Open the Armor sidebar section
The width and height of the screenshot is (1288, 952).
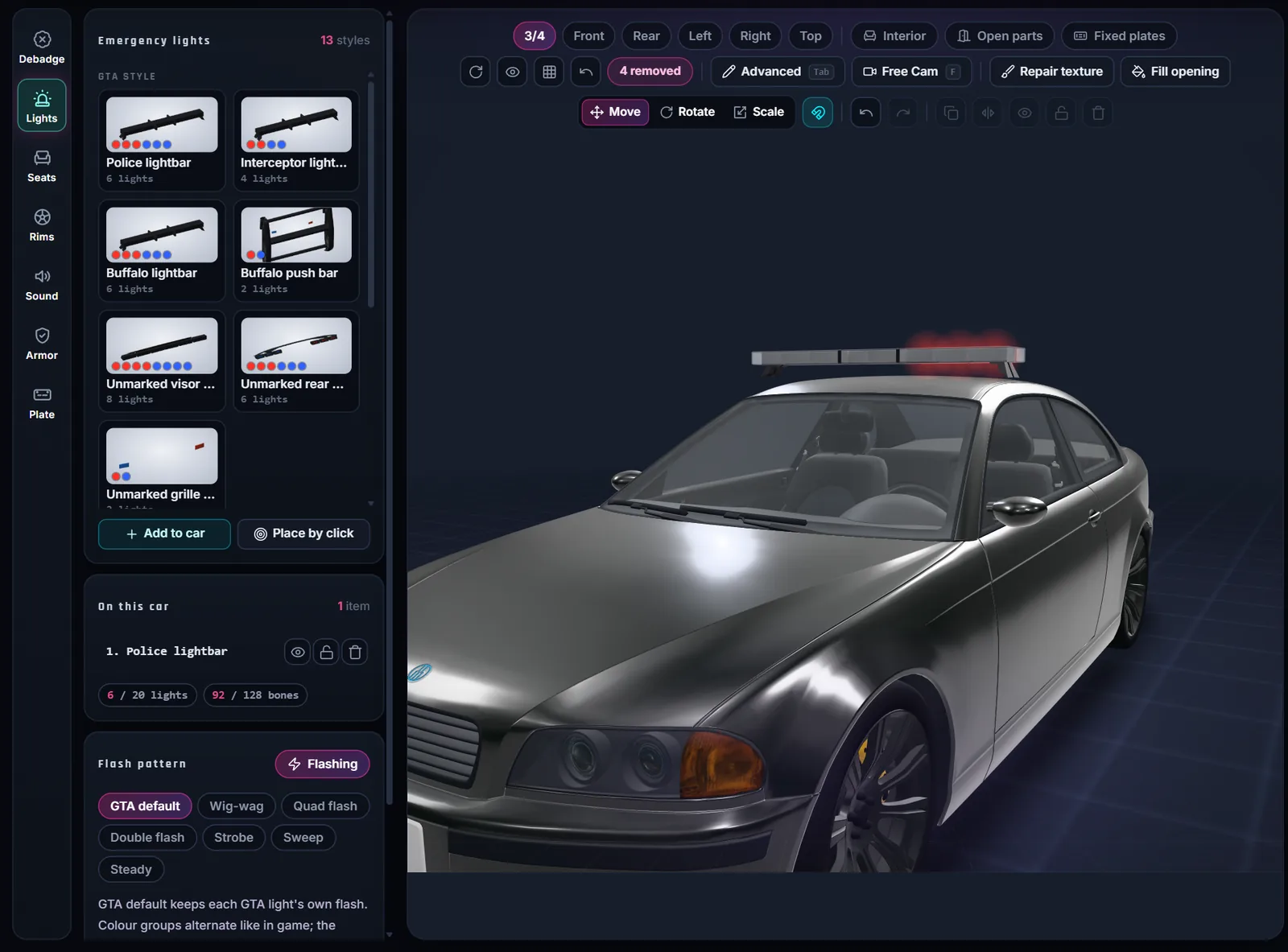click(x=42, y=344)
